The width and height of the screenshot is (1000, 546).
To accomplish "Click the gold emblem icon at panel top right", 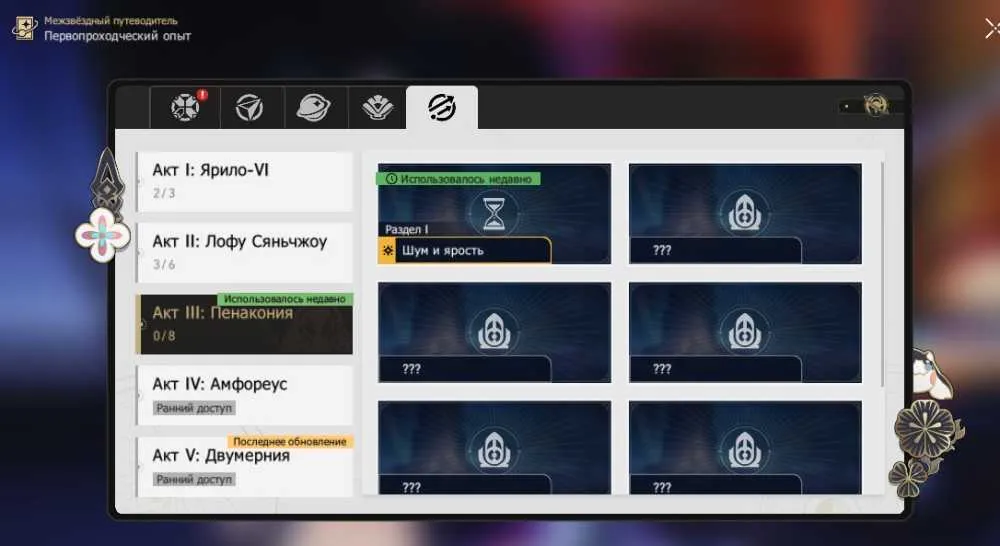I will click(x=876, y=105).
